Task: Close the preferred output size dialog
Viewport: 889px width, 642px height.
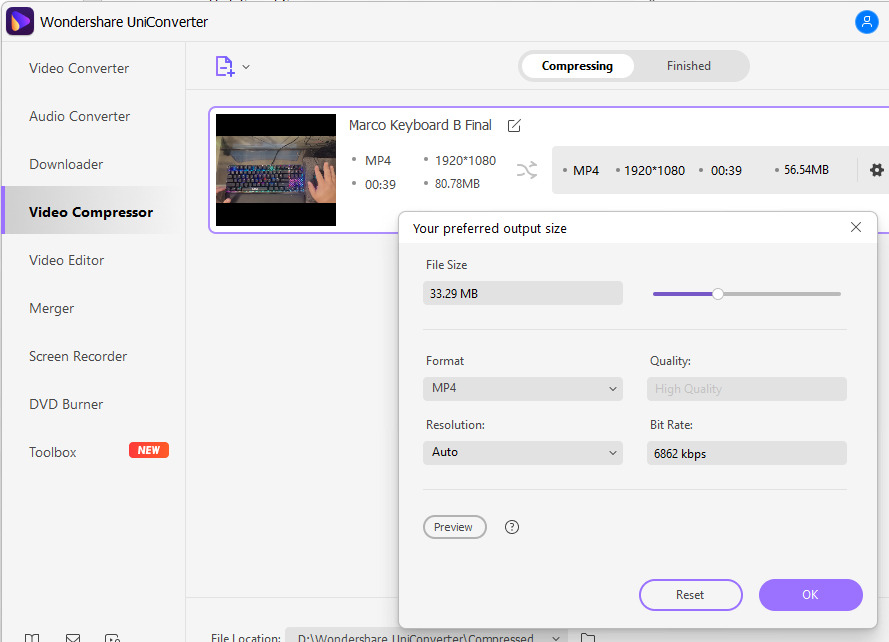Action: [x=856, y=227]
